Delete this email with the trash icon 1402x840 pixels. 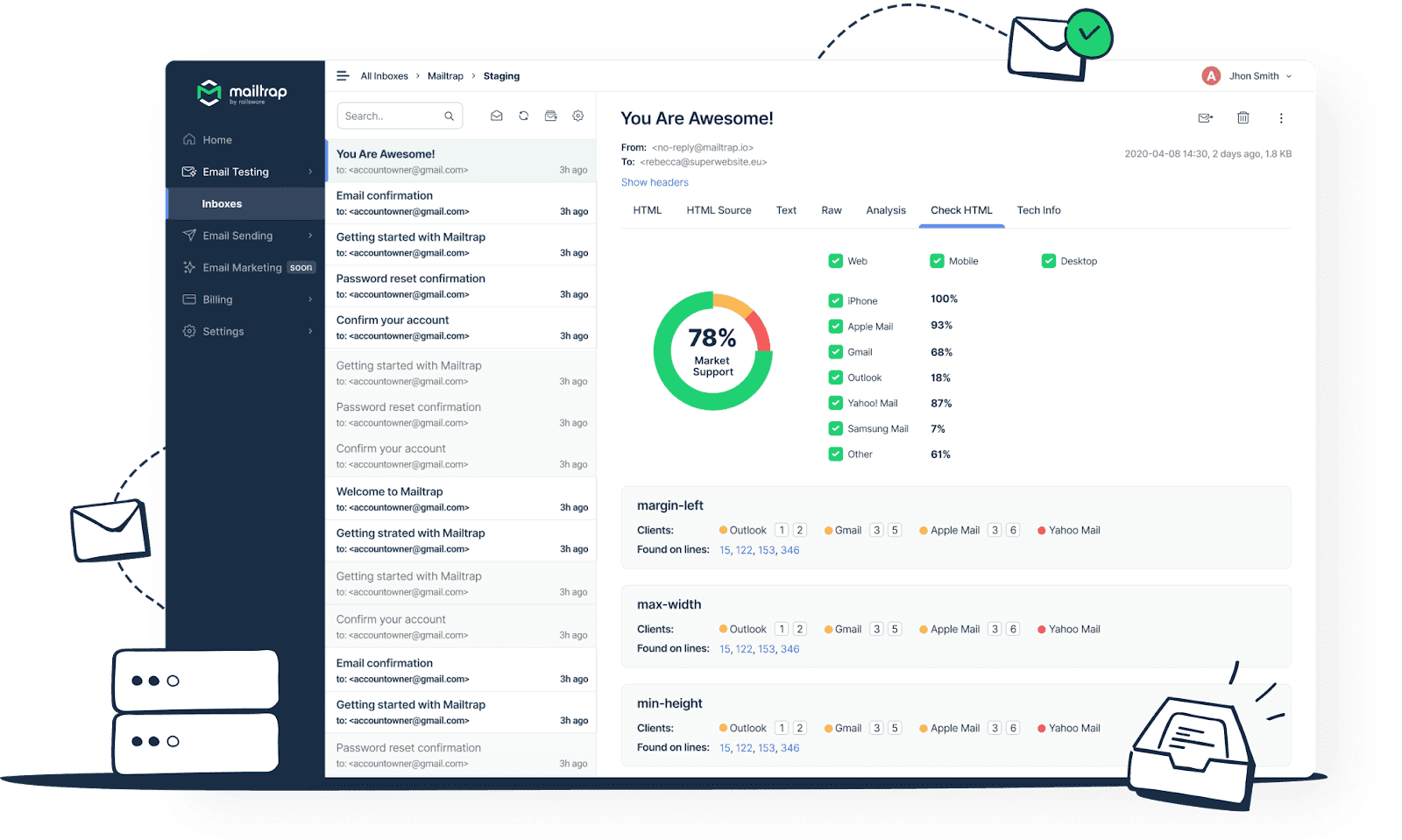coord(1243,117)
